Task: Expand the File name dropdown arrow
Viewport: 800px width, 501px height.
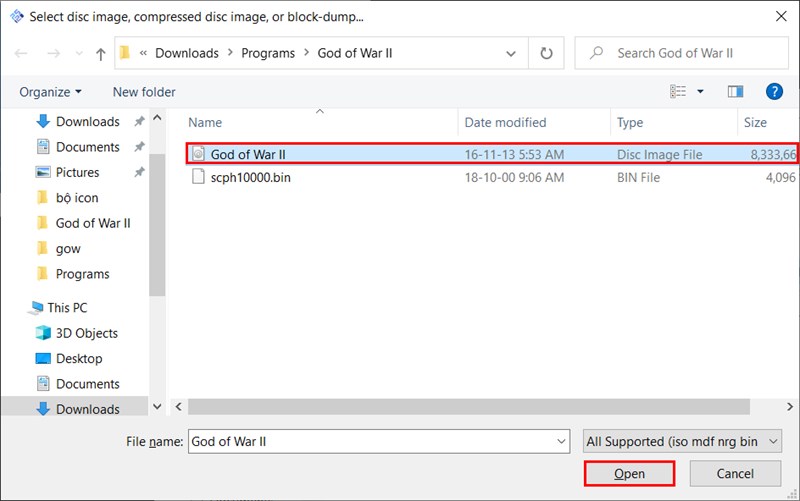Action: point(562,441)
